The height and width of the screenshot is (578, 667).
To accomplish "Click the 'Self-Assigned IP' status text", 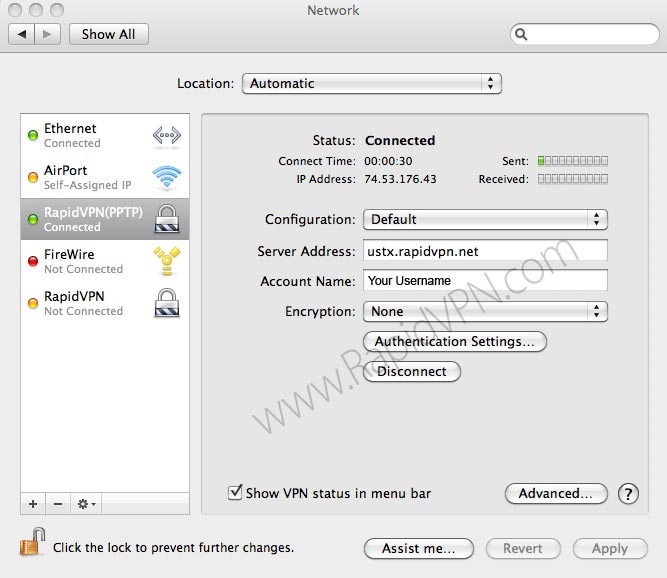I will 88,185.
